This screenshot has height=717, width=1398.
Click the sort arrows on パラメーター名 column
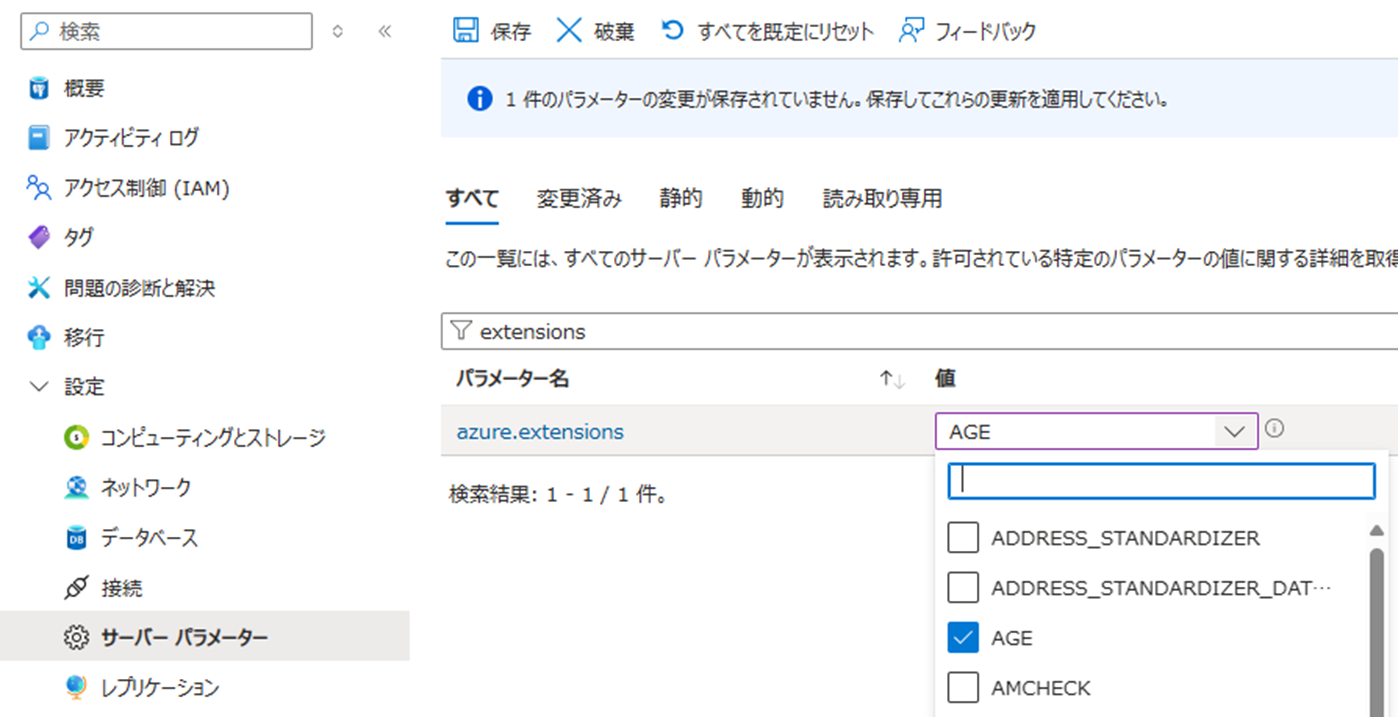(x=892, y=379)
